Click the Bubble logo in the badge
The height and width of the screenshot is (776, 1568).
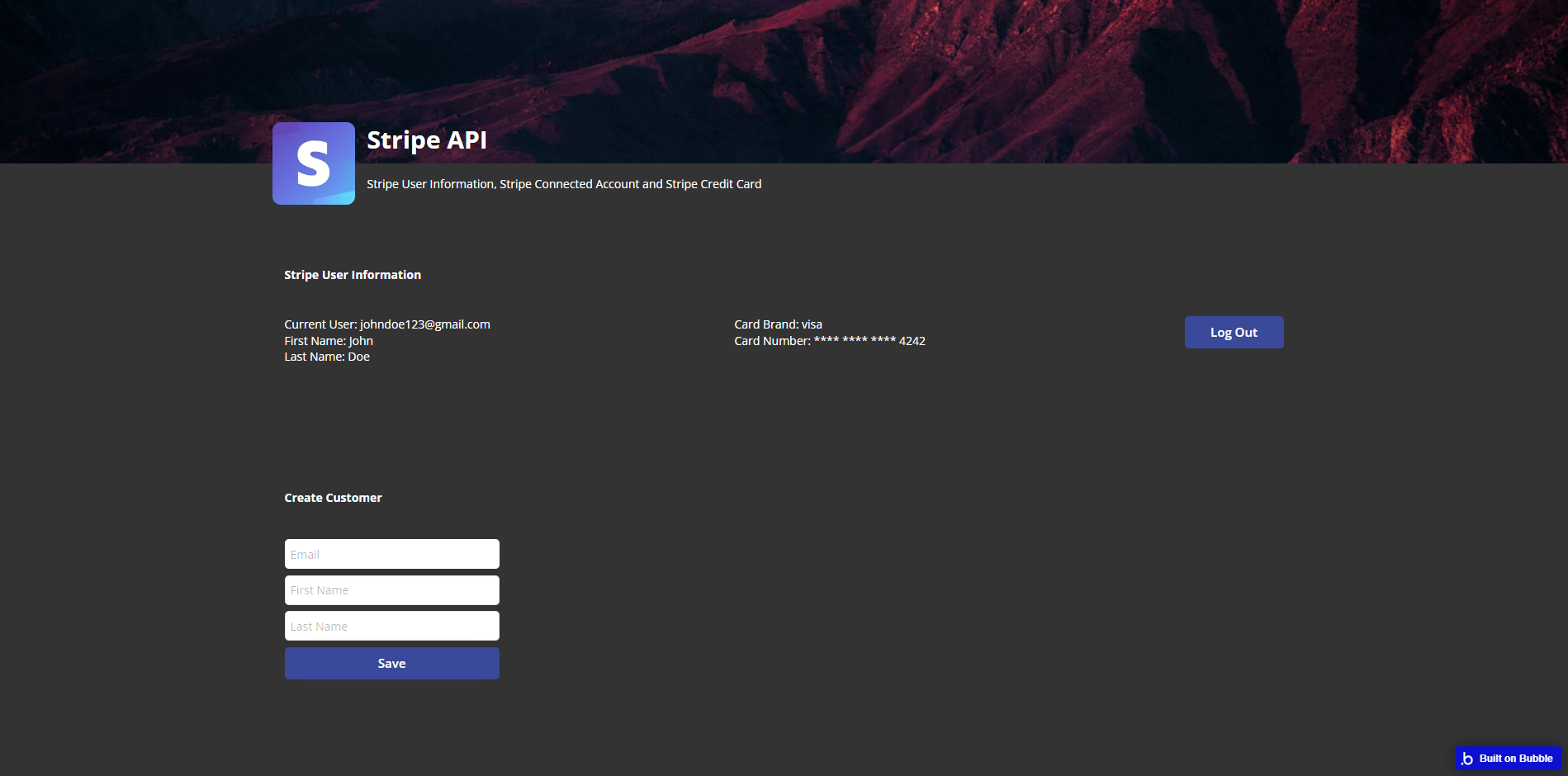1467,759
